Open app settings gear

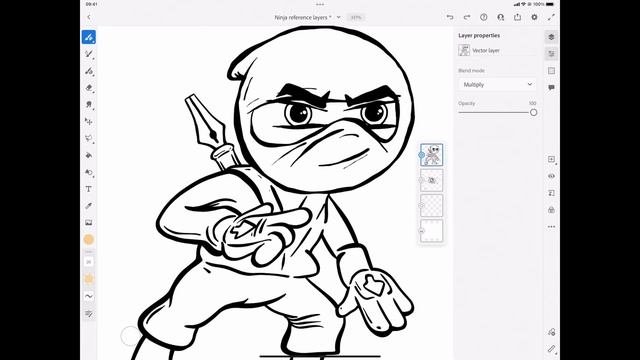pos(534,17)
